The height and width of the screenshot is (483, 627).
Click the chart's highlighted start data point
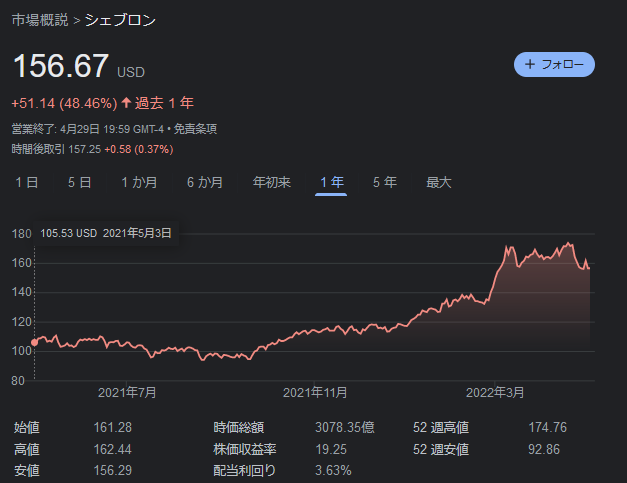(x=34, y=342)
